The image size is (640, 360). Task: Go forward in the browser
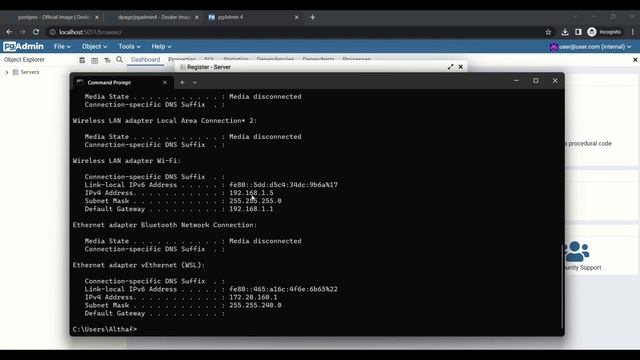22,32
